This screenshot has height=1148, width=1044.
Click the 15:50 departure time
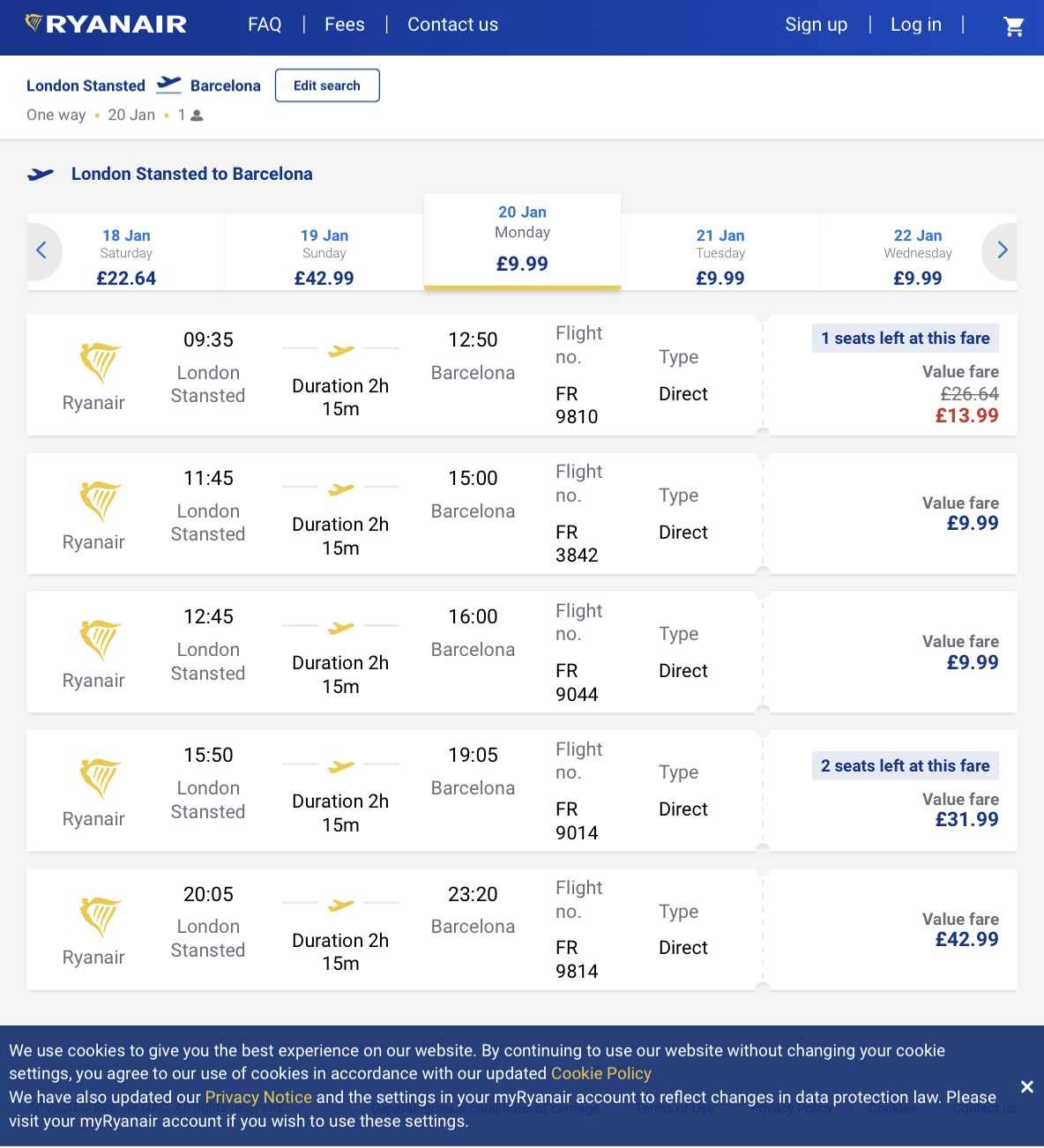click(208, 755)
